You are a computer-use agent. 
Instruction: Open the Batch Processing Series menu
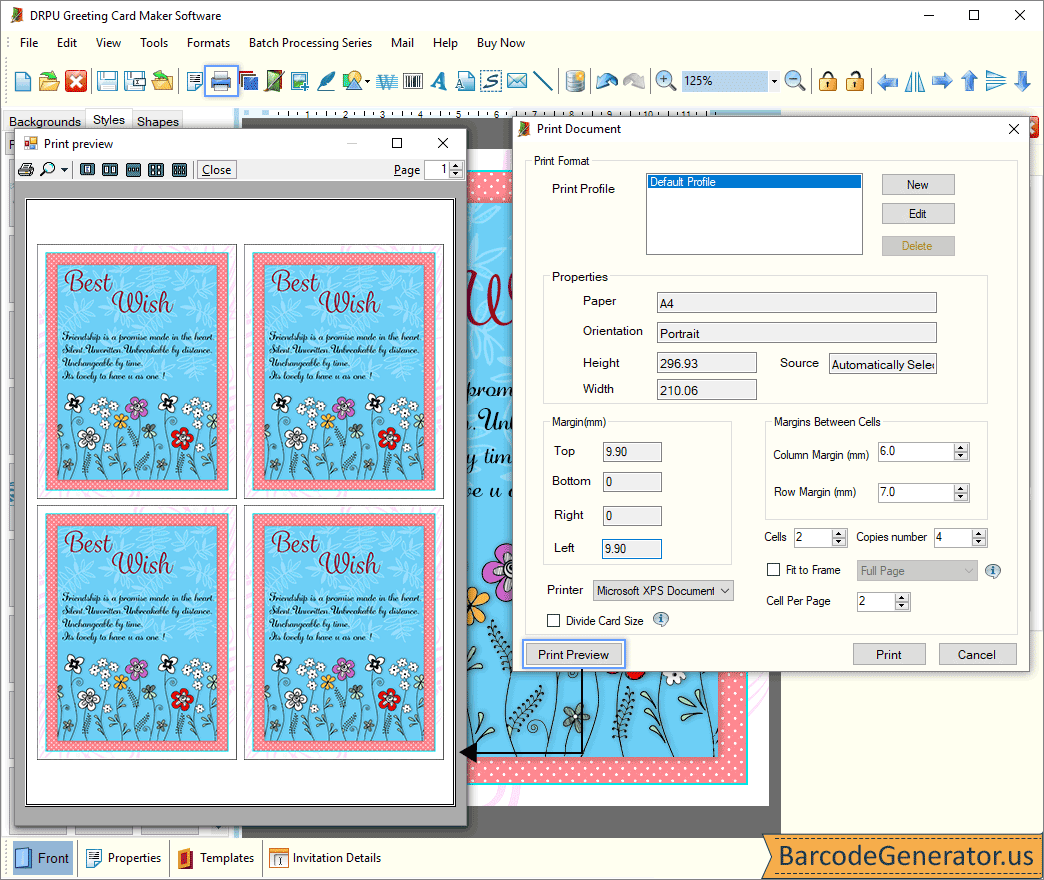(310, 43)
